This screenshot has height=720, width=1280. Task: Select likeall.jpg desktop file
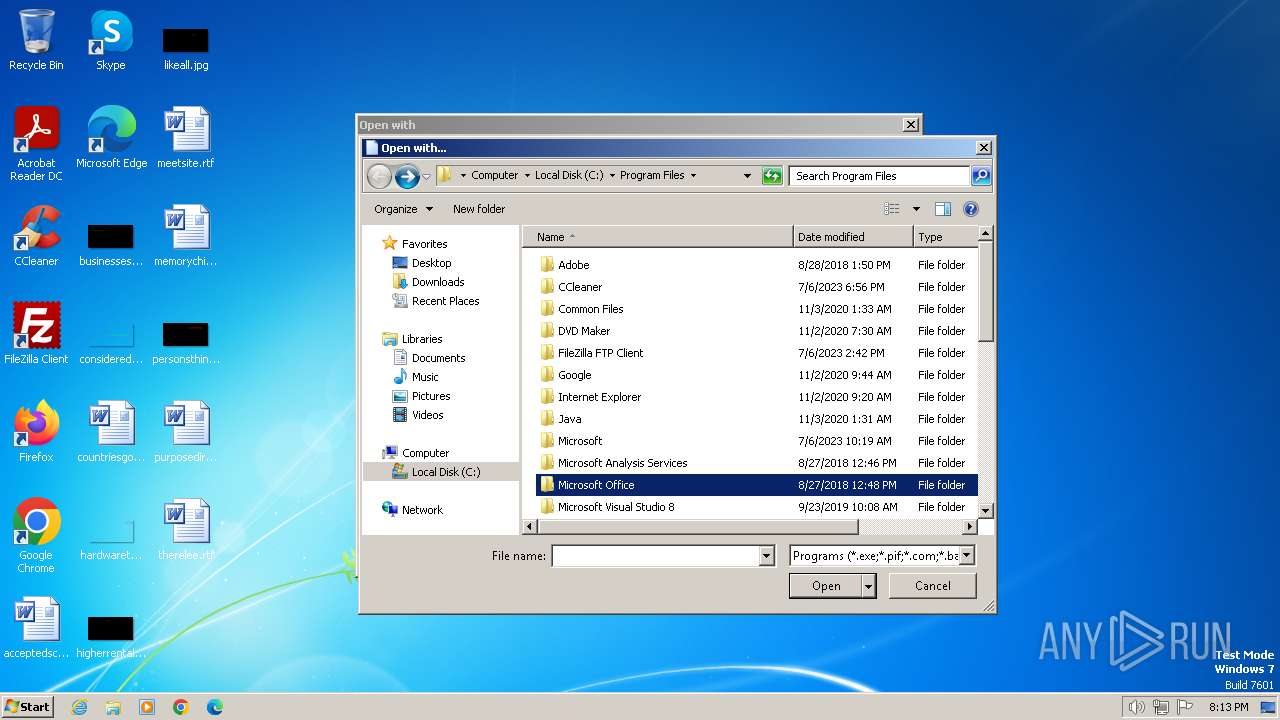(186, 48)
